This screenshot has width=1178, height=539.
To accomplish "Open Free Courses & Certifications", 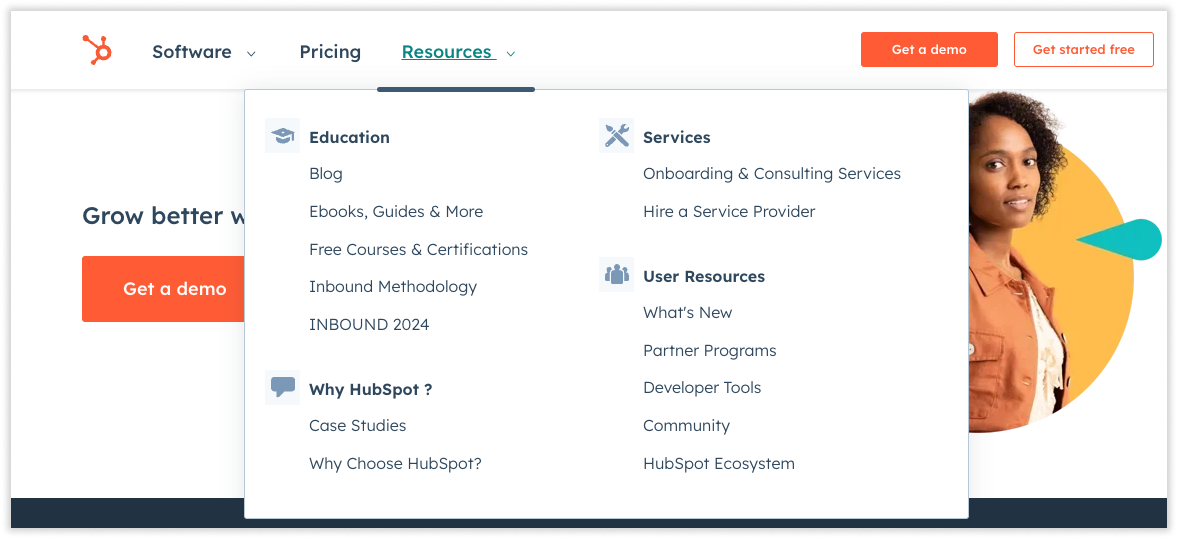I will coord(418,250).
